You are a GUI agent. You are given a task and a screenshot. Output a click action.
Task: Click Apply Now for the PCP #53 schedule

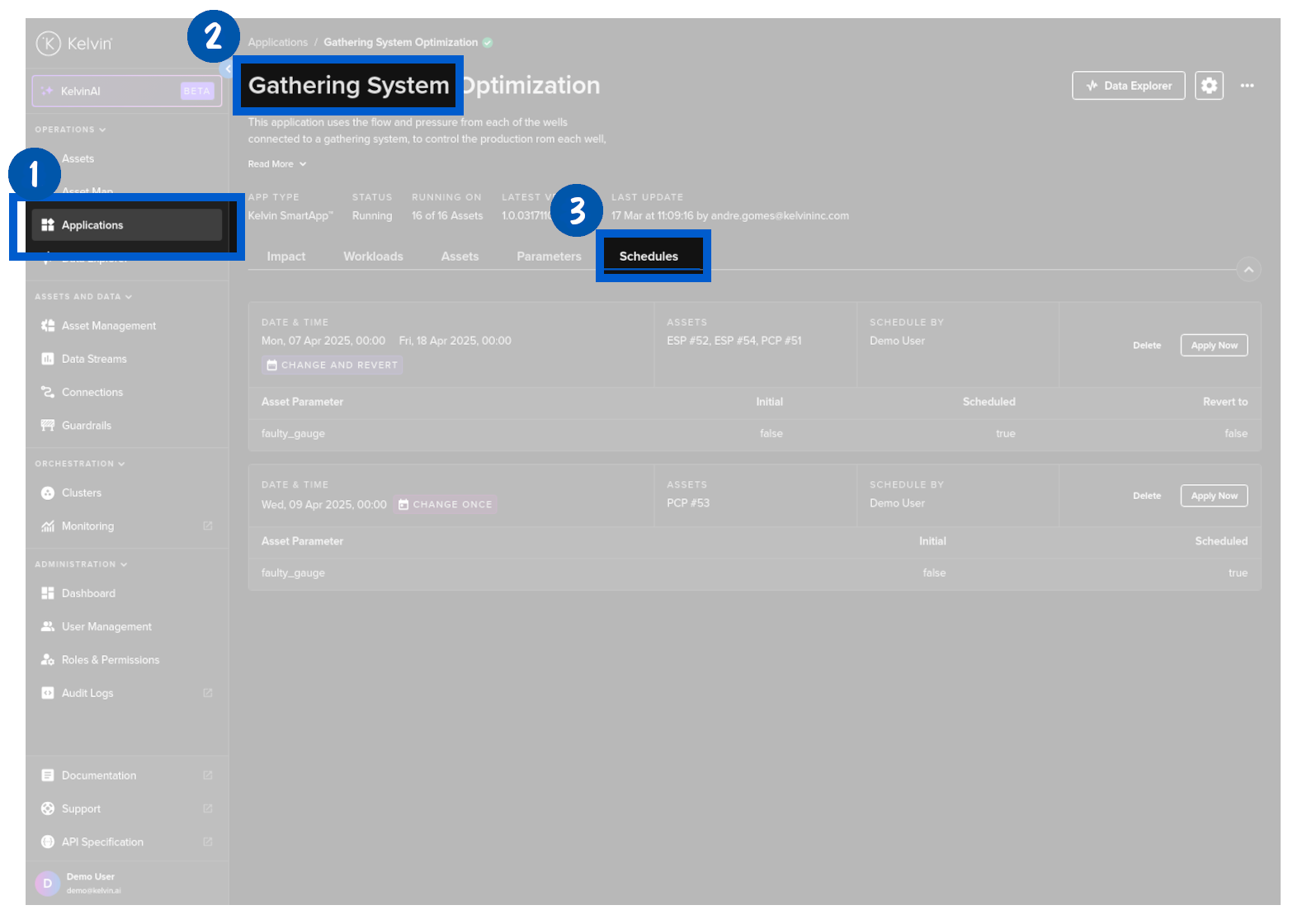click(x=1214, y=496)
